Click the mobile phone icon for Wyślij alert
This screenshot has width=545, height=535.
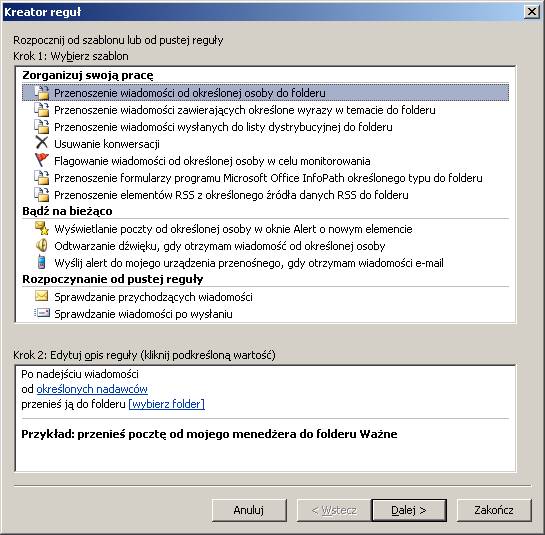[41, 262]
